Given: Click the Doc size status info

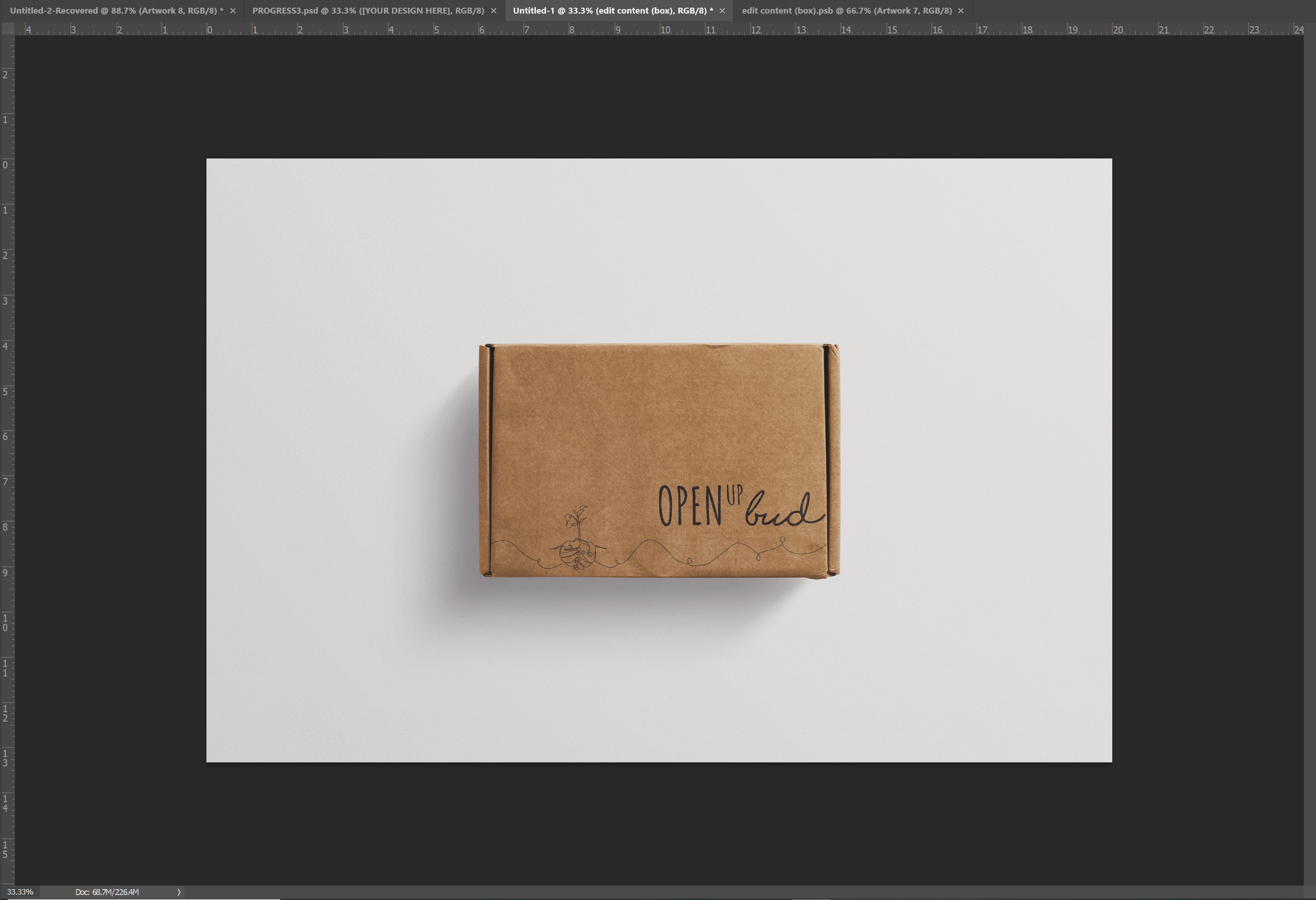Looking at the screenshot, I should 107,892.
